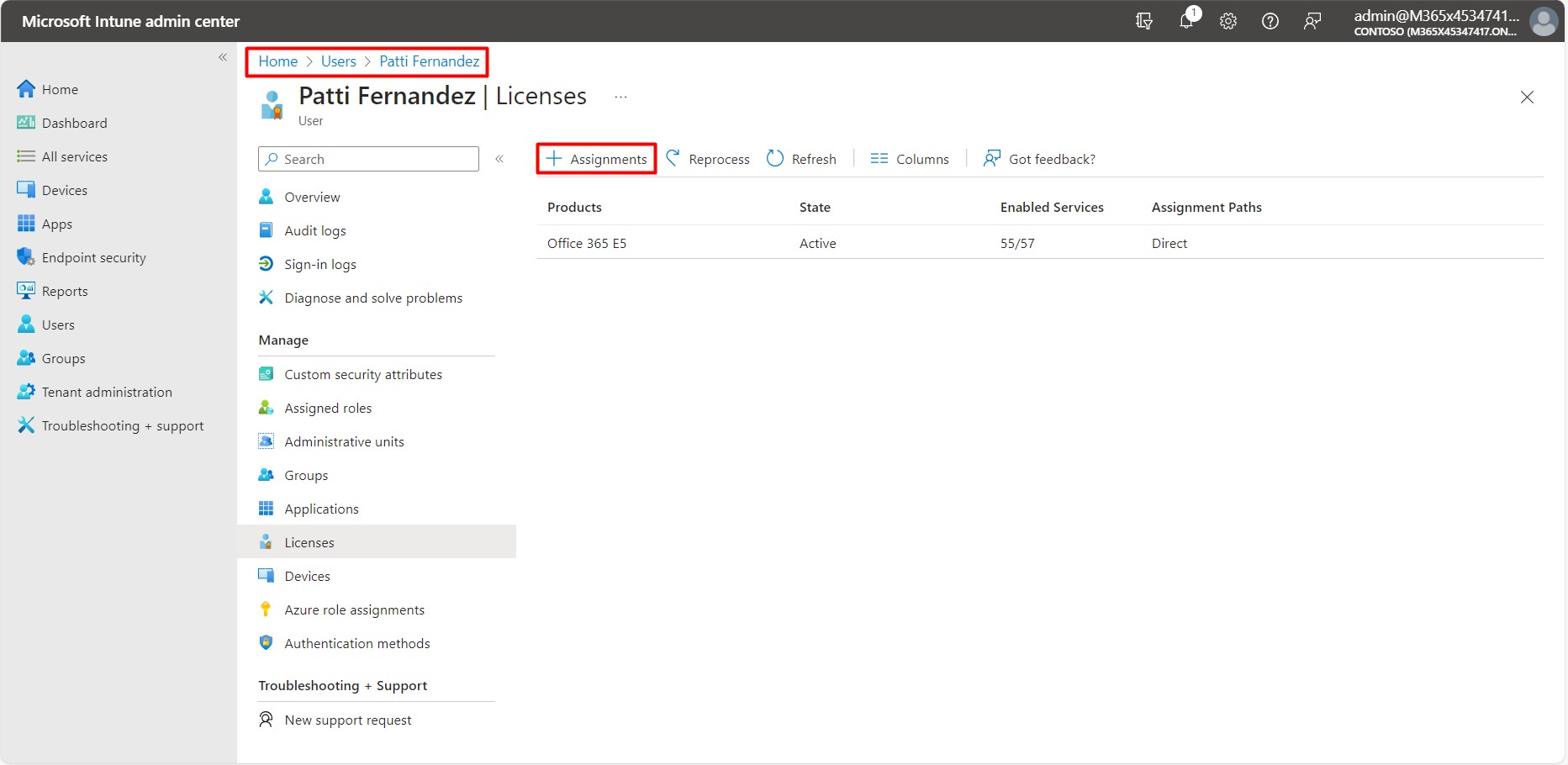The image size is (1568, 765).
Task: Open Columns in the toolbar
Action: point(910,159)
